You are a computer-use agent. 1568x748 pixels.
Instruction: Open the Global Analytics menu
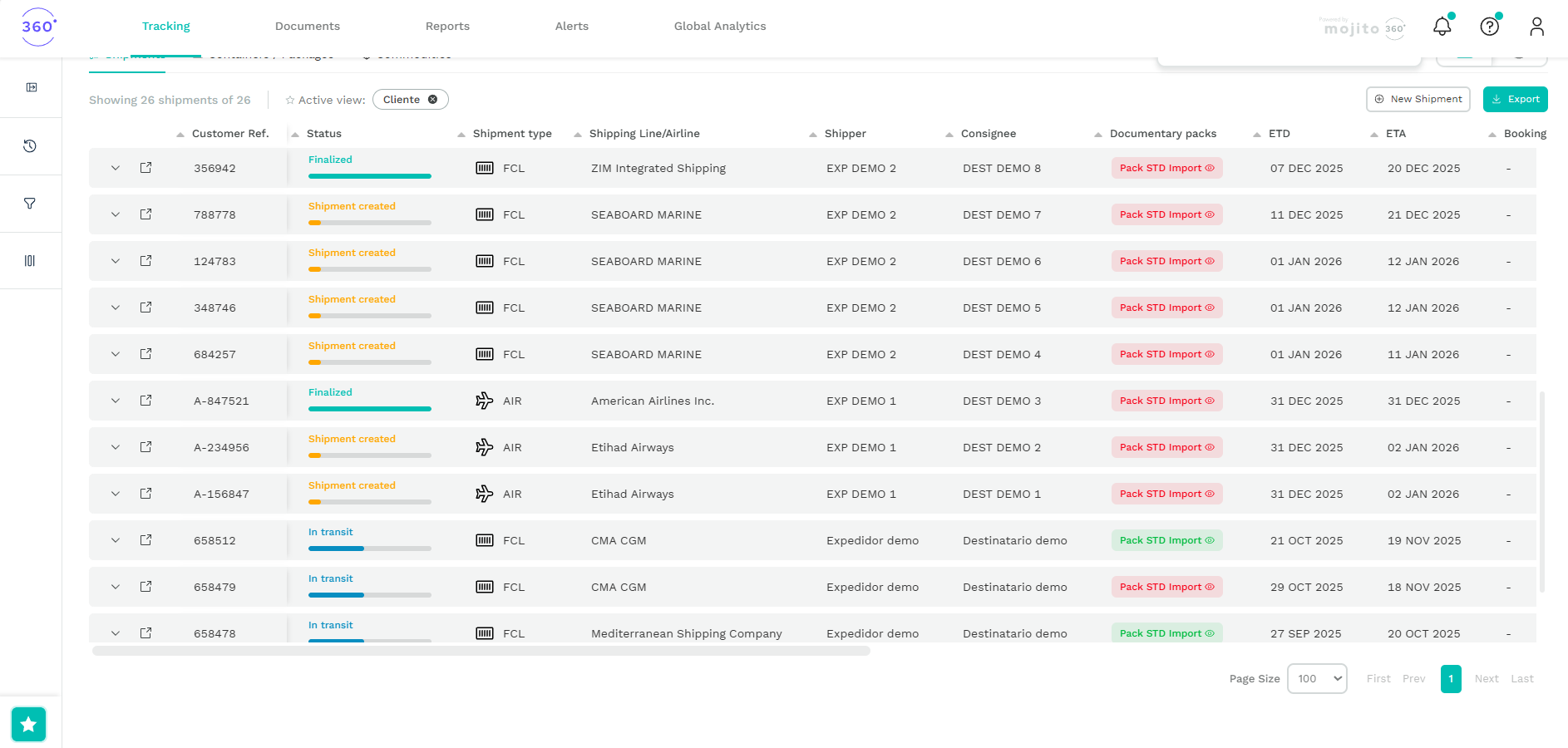coord(719,27)
